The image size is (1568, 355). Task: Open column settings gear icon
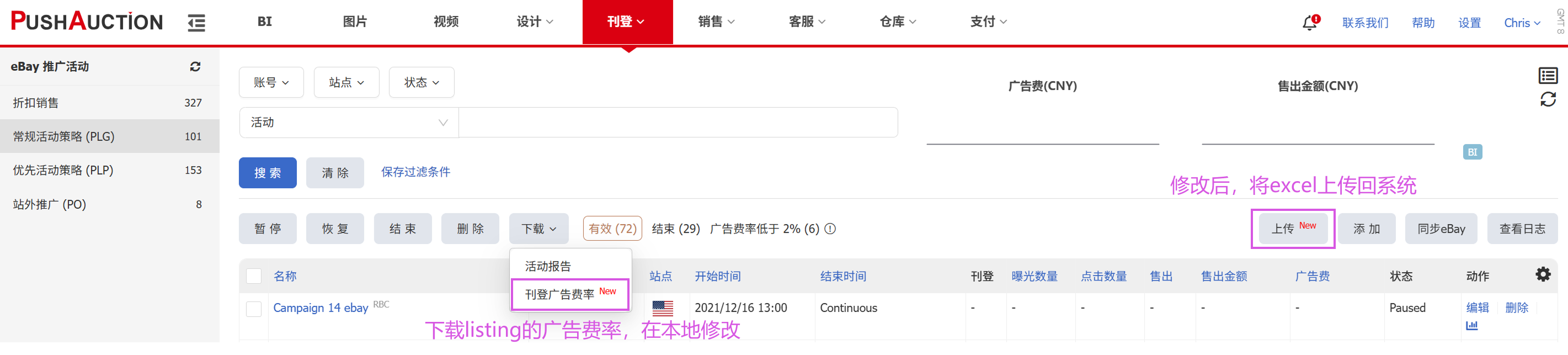pos(1543,274)
